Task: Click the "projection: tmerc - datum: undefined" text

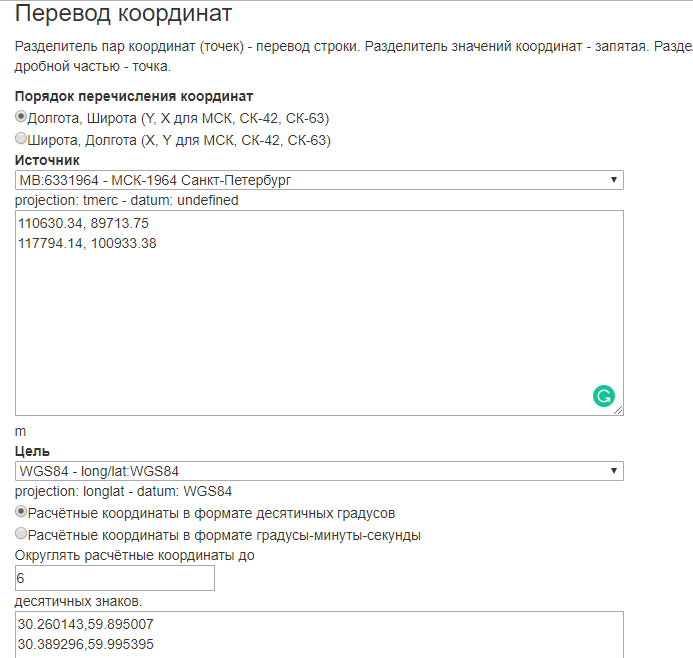Action: point(127,200)
